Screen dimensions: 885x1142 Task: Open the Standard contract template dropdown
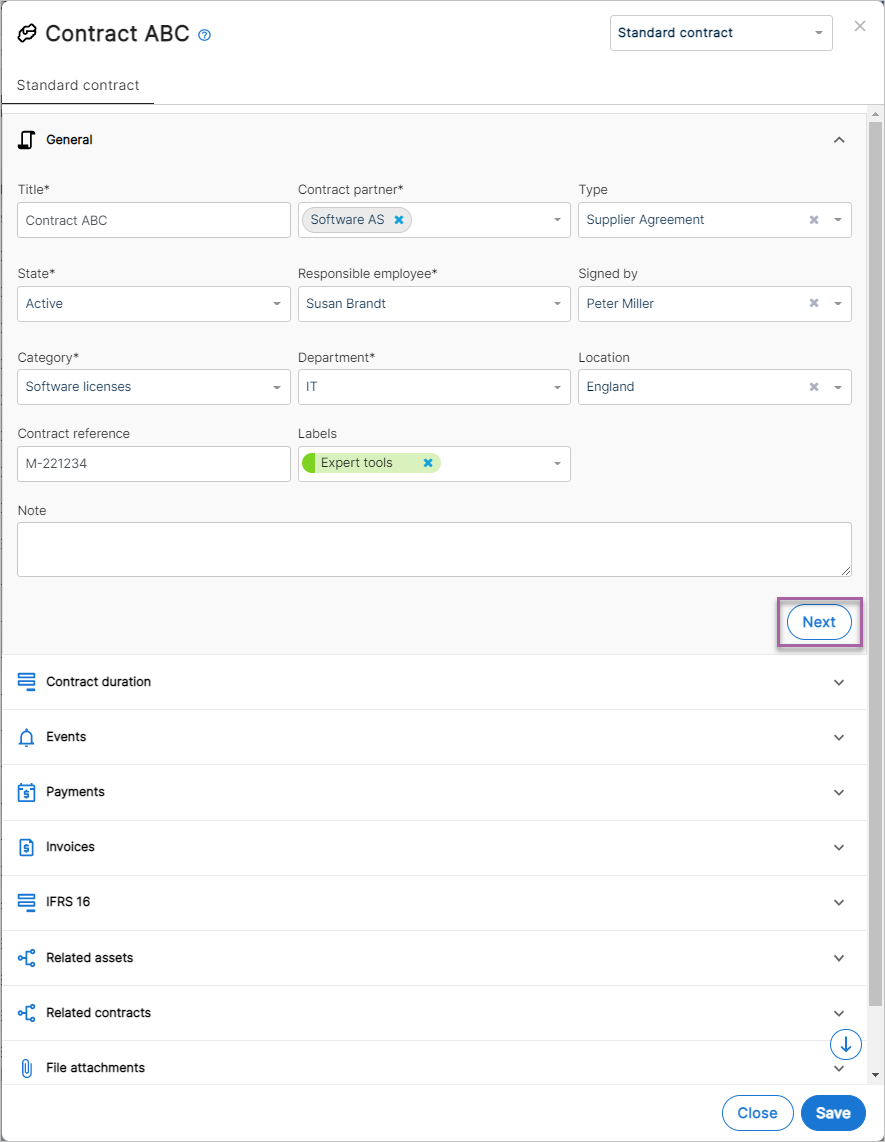click(721, 34)
